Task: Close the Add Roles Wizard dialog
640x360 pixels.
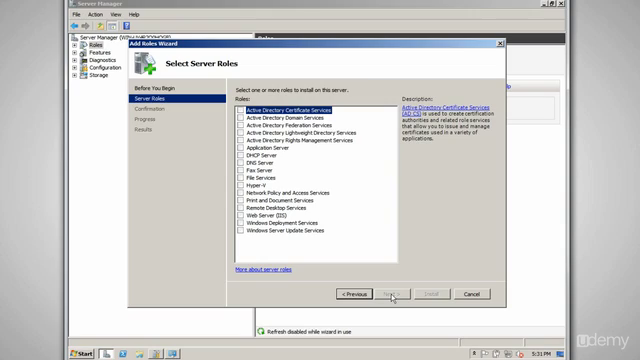Action: (x=500, y=43)
